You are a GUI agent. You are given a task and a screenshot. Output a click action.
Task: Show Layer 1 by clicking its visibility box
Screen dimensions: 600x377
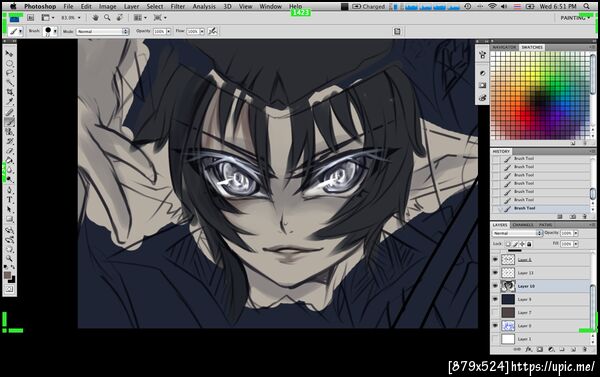(x=496, y=339)
